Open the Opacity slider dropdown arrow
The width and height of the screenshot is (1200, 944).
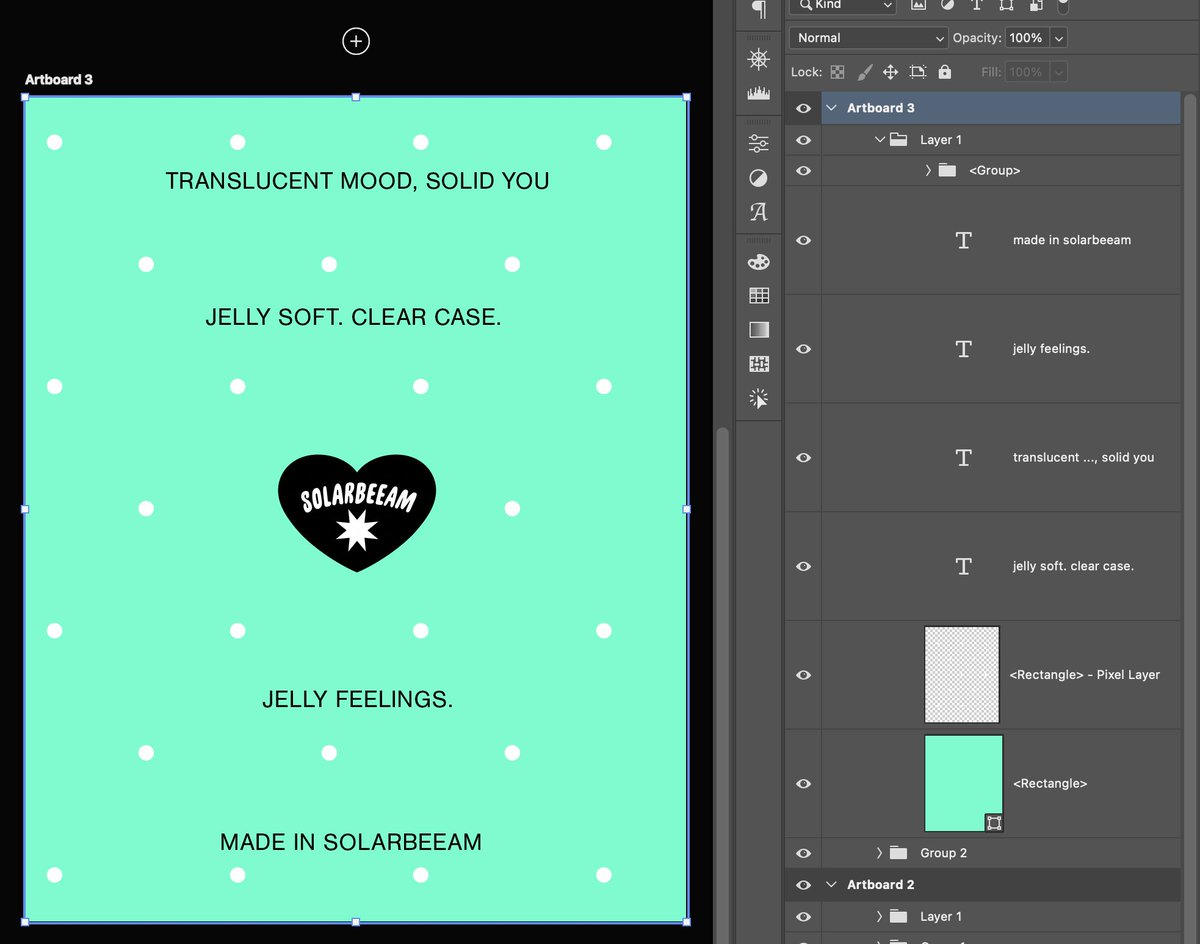1059,38
